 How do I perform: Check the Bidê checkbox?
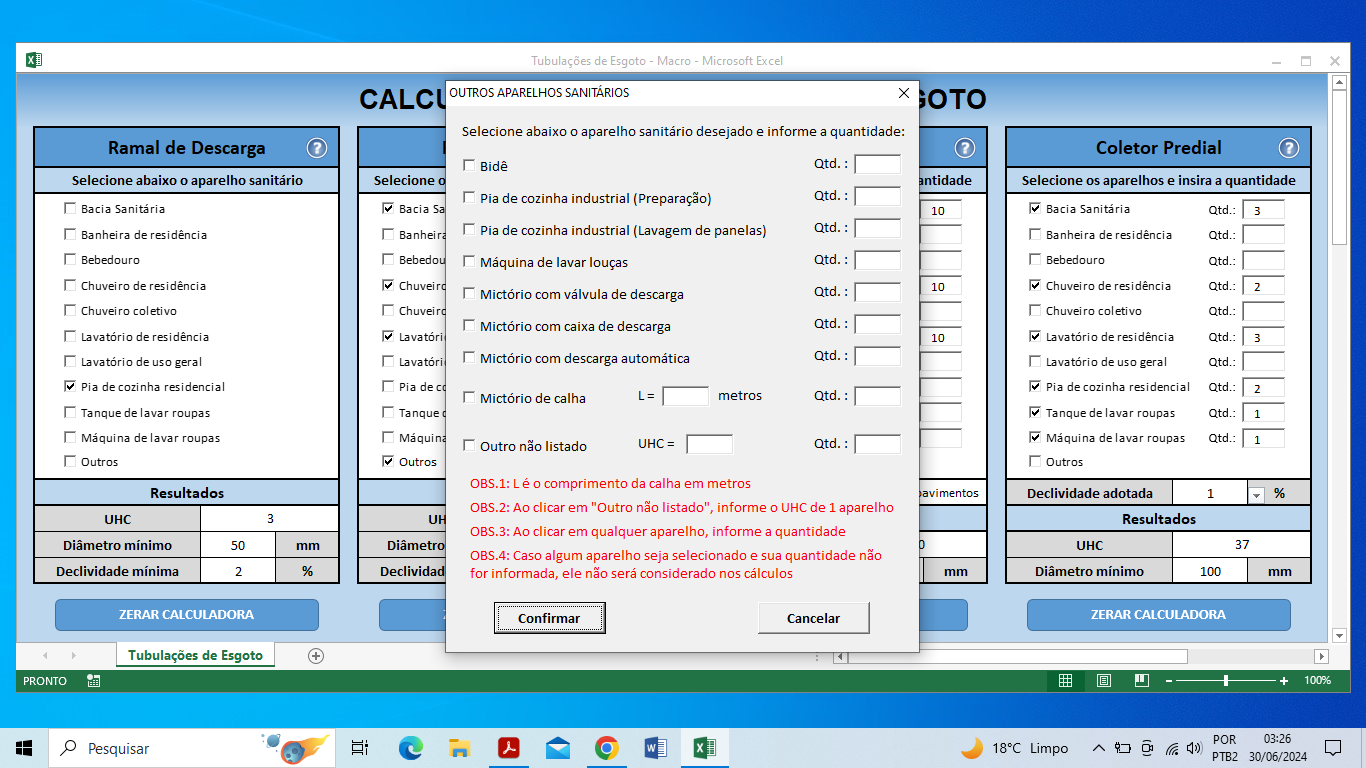pyautogui.click(x=469, y=166)
